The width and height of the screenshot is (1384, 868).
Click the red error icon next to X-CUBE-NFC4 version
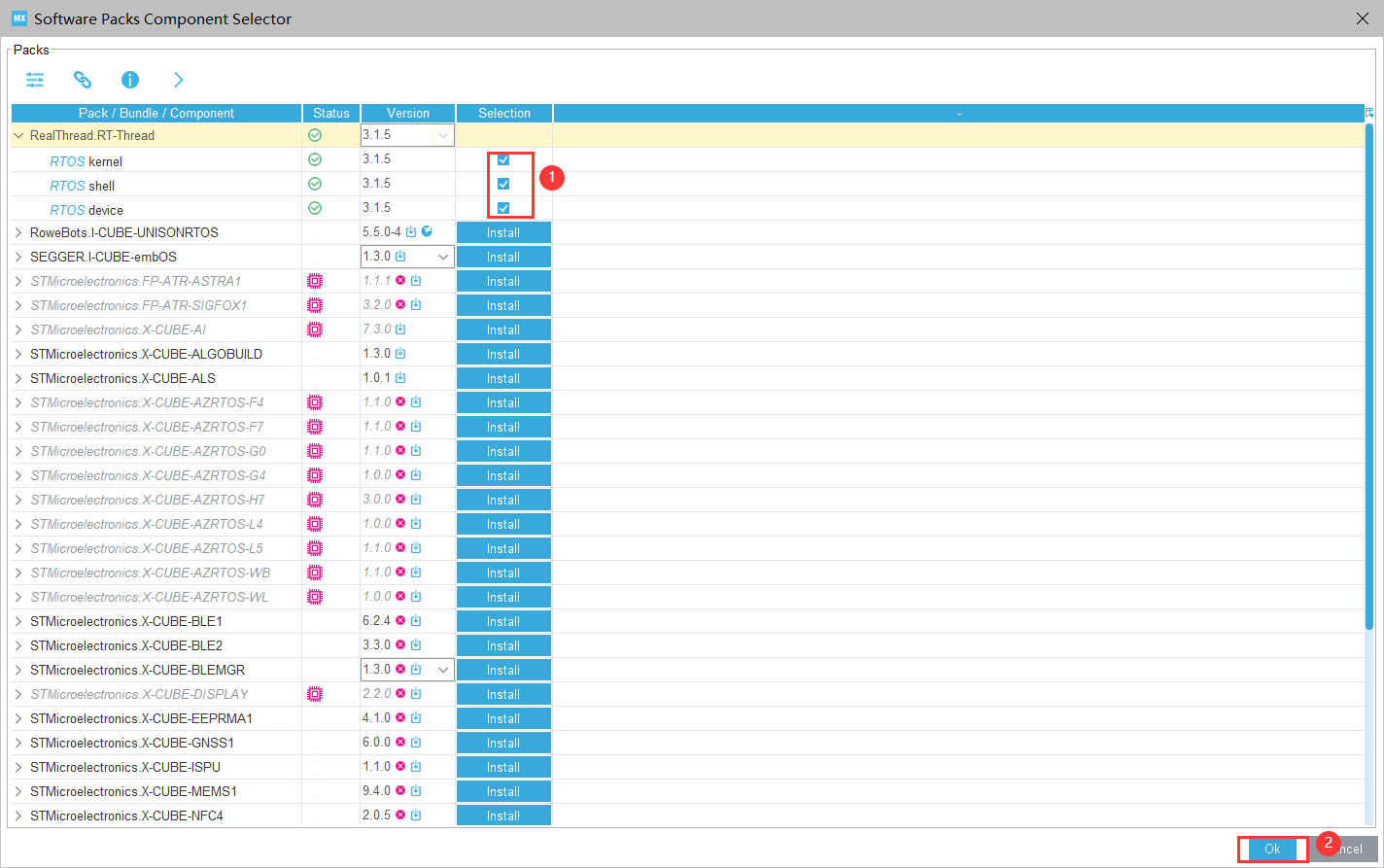click(400, 815)
